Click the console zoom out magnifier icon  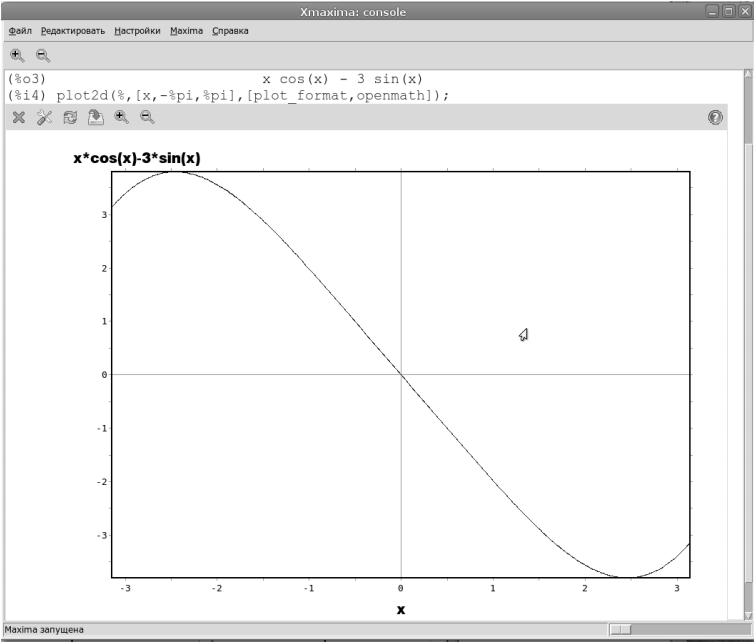click(x=43, y=55)
